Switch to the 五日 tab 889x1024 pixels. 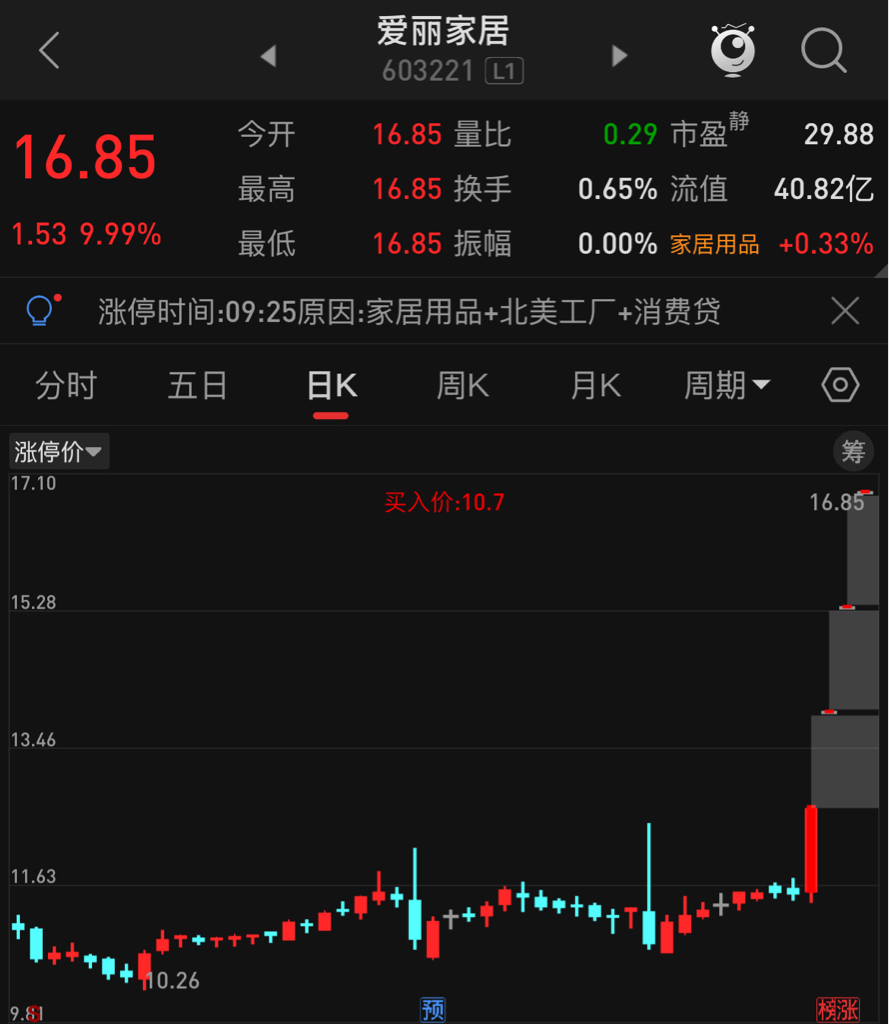pos(198,385)
